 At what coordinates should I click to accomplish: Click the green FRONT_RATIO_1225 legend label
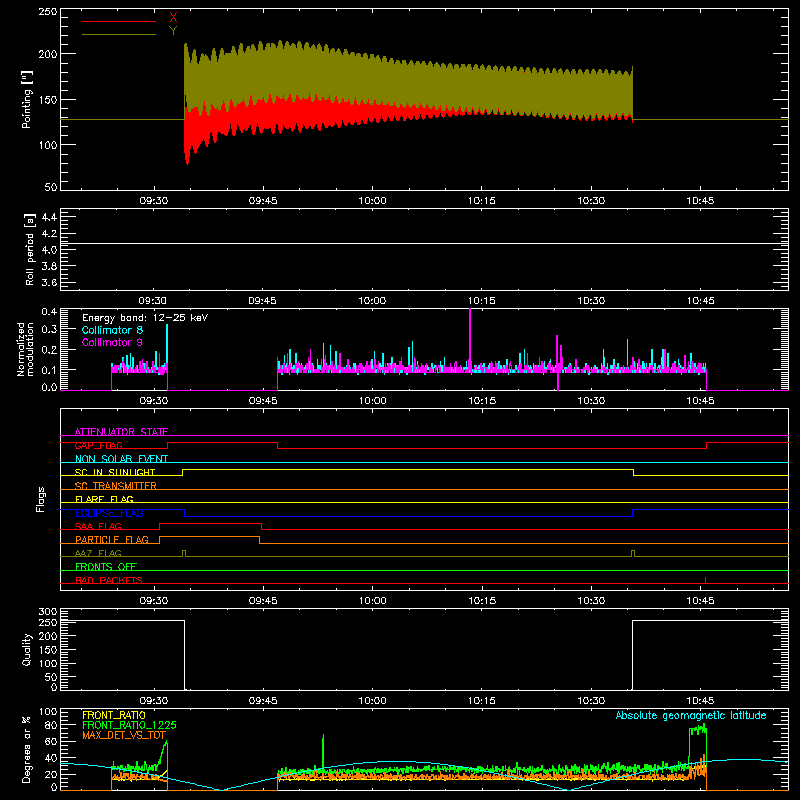pos(129,725)
